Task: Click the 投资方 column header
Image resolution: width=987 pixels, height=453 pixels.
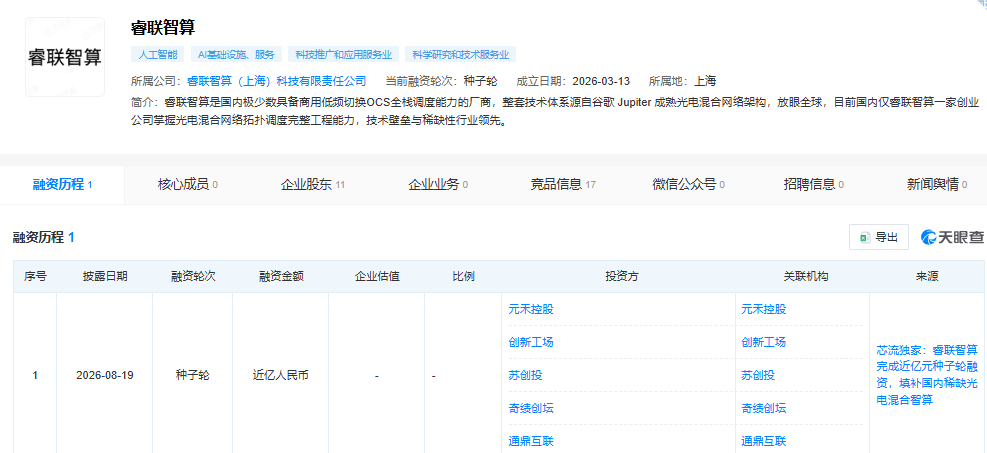Action: pyautogui.click(x=618, y=276)
